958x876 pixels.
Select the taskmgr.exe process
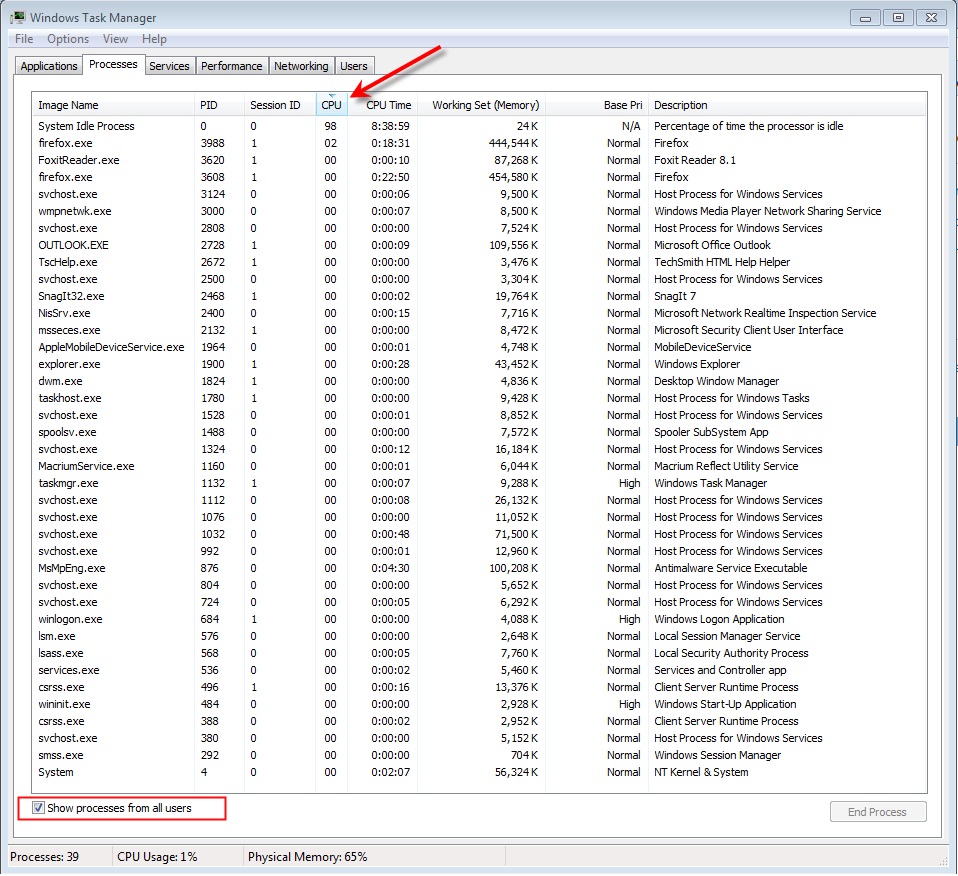click(x=480, y=483)
